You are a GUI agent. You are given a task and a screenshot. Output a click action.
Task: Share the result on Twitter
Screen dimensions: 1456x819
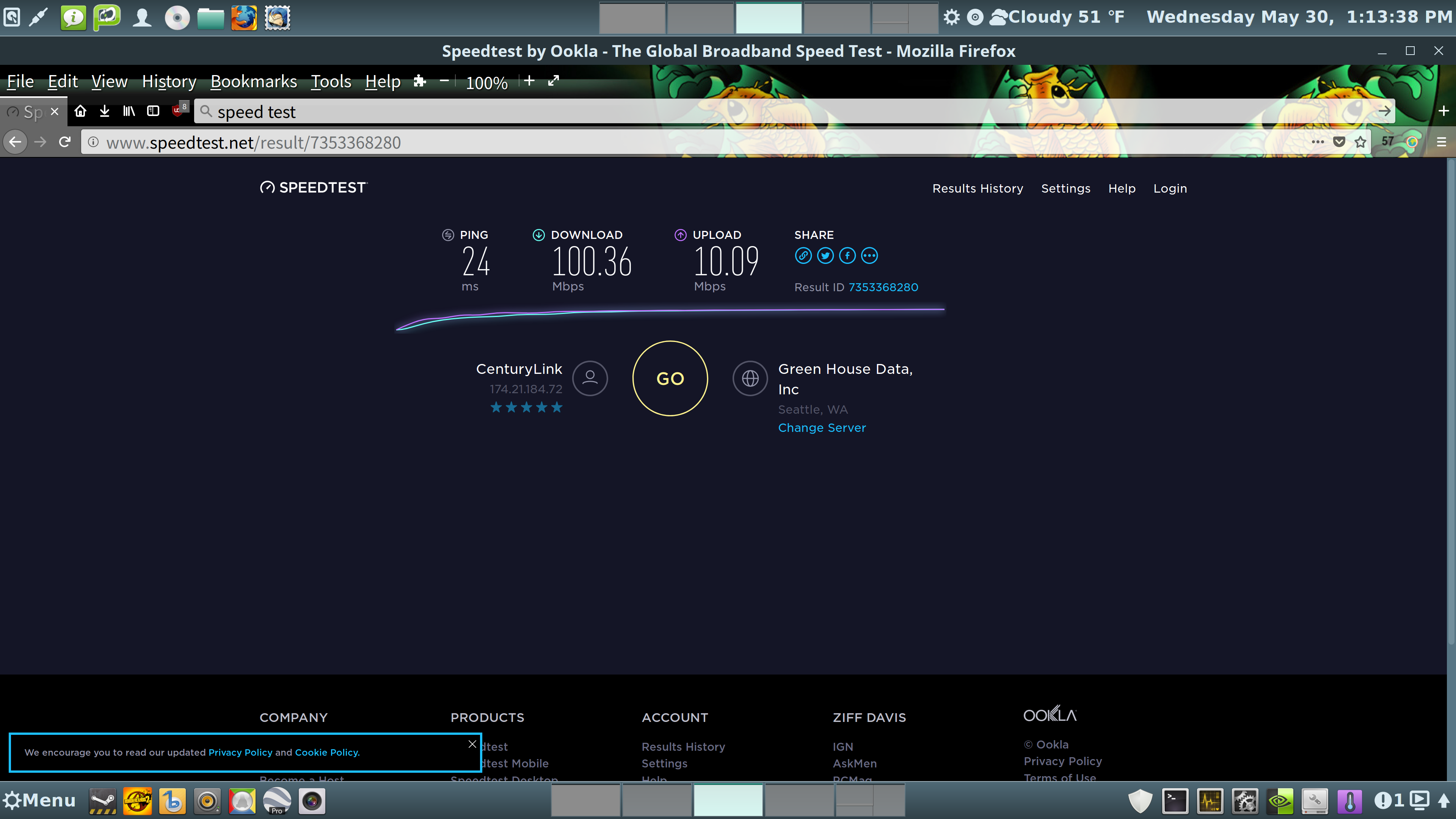(825, 256)
